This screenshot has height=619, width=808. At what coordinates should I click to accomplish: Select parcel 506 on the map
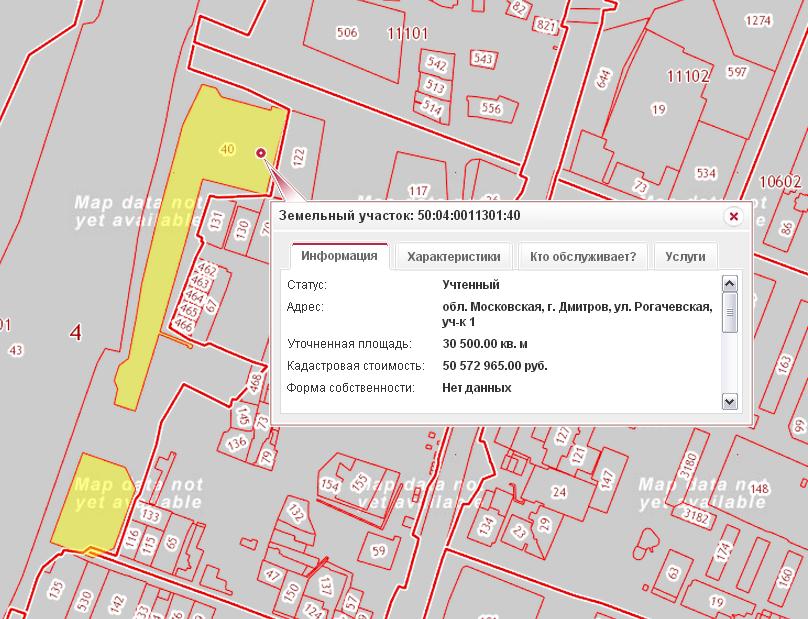pos(347,33)
